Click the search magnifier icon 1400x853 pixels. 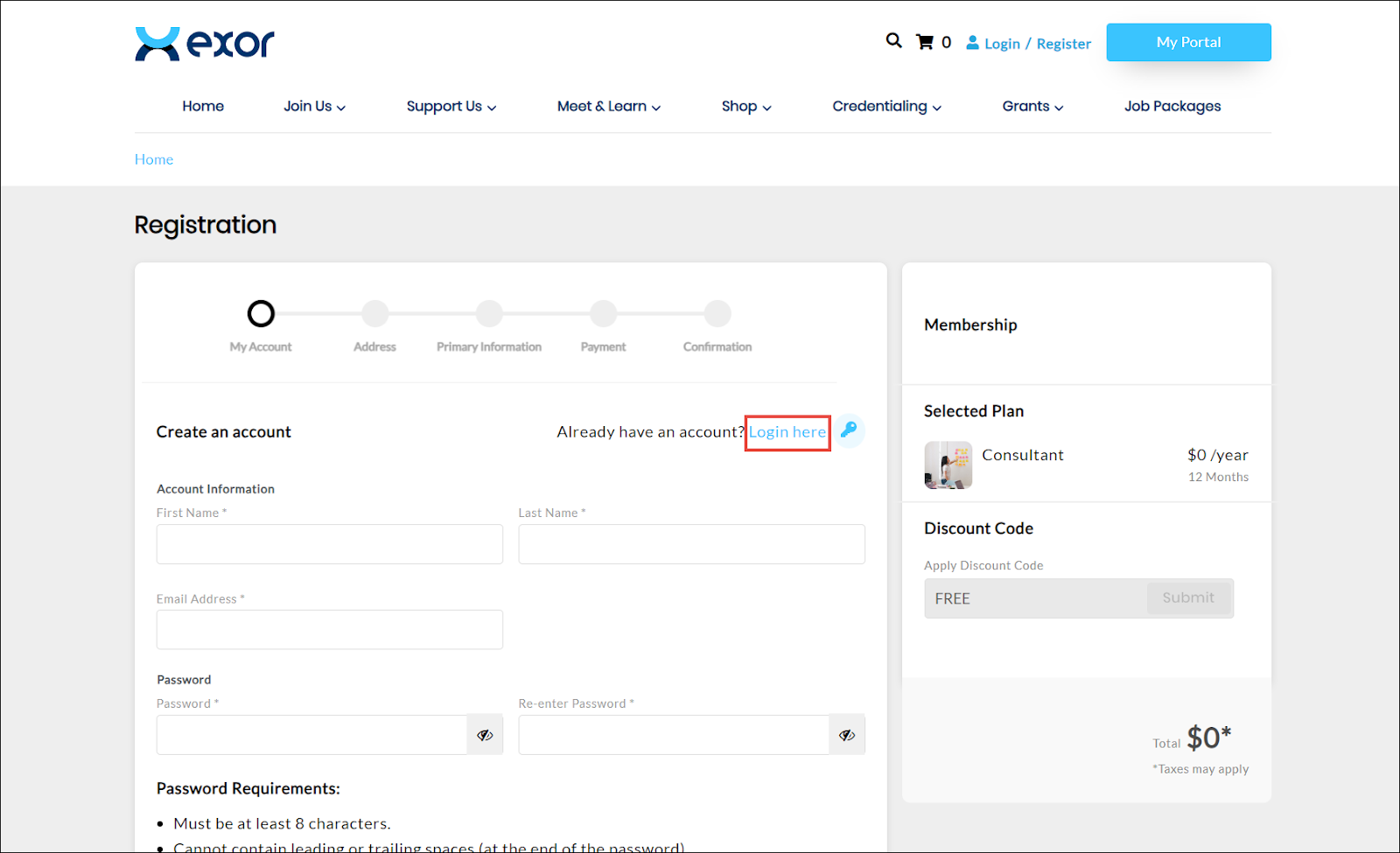coord(893,41)
